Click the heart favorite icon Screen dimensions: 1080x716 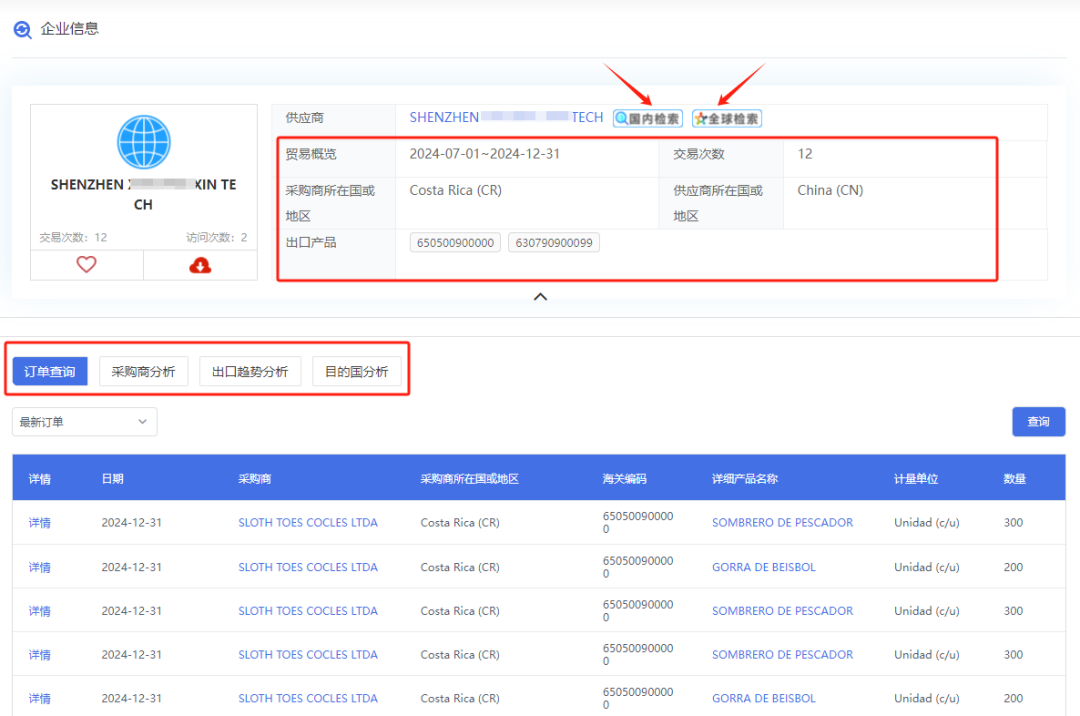86,264
